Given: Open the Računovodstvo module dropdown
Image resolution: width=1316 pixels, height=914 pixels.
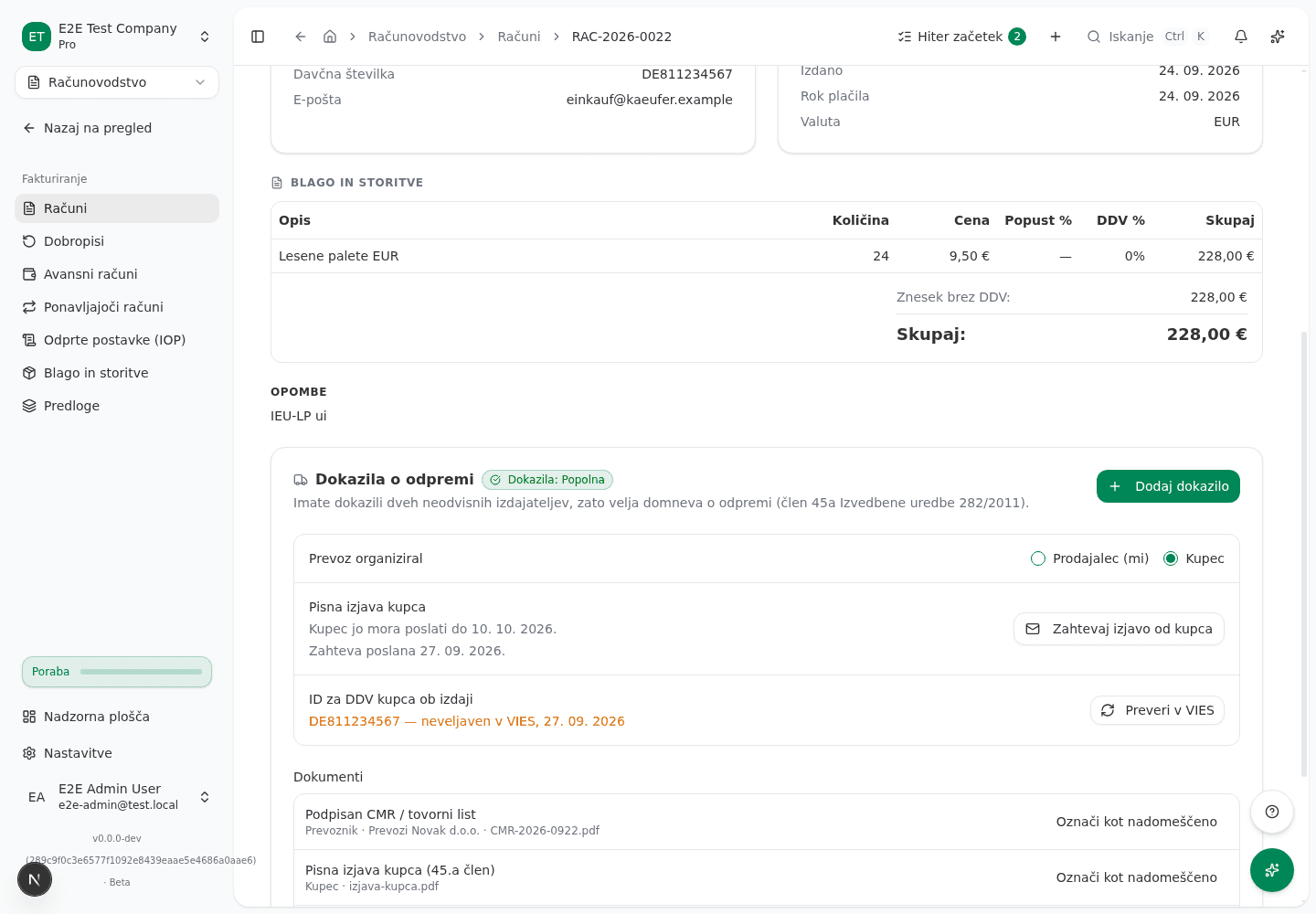Looking at the screenshot, I should tap(117, 82).
